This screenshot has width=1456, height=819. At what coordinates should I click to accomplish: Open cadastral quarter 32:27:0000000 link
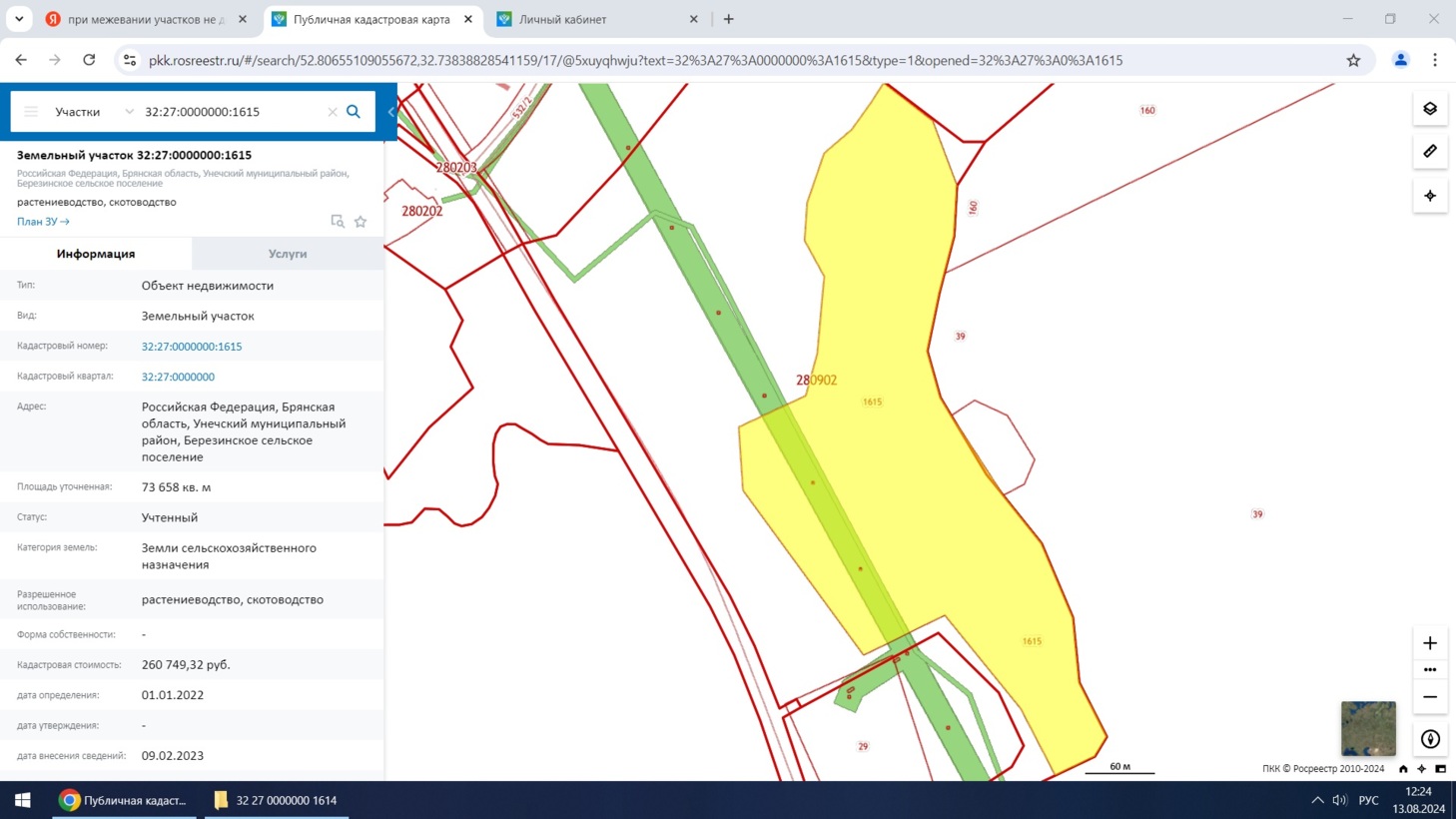(178, 377)
